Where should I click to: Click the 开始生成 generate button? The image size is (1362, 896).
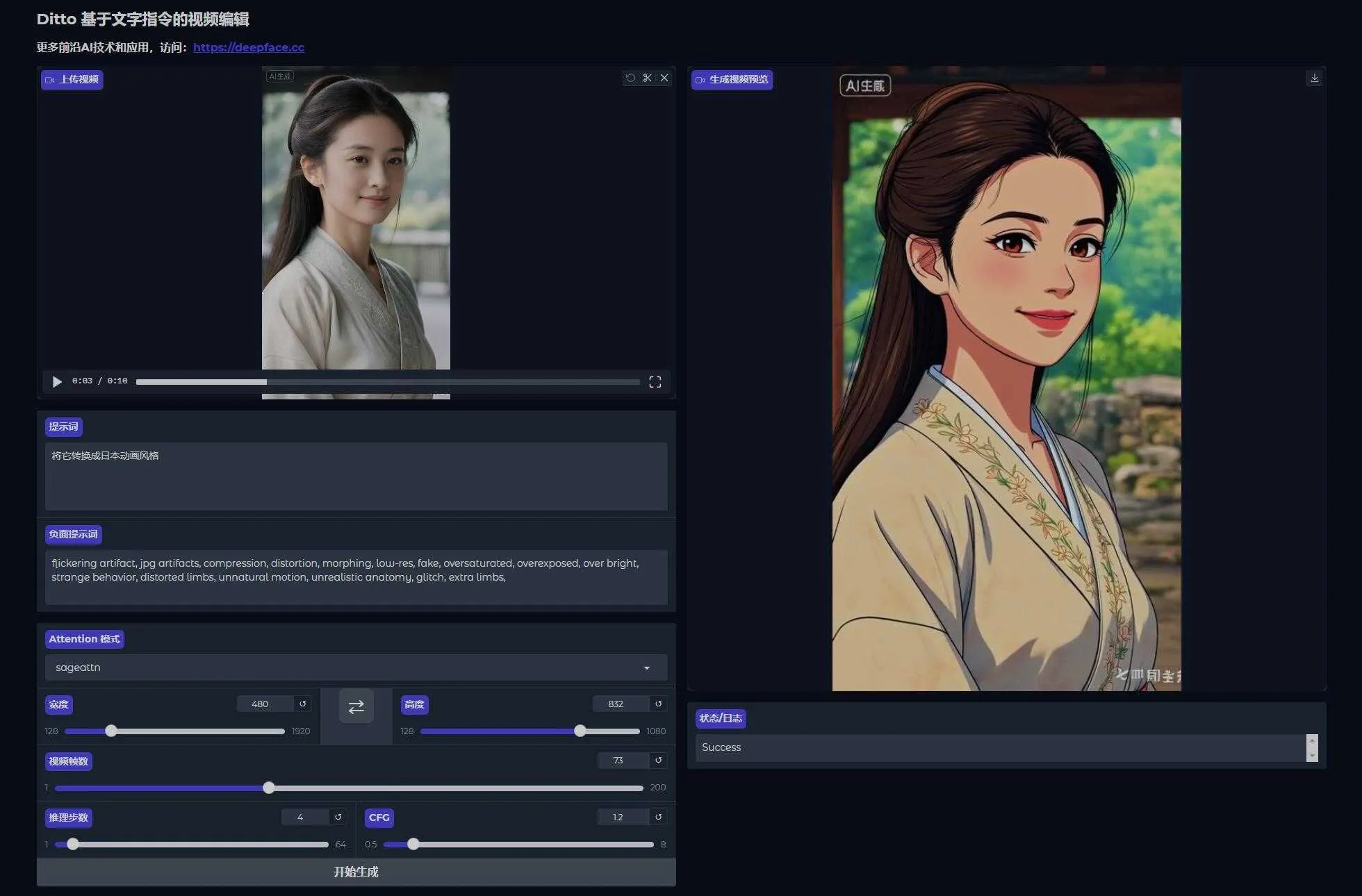tap(356, 872)
